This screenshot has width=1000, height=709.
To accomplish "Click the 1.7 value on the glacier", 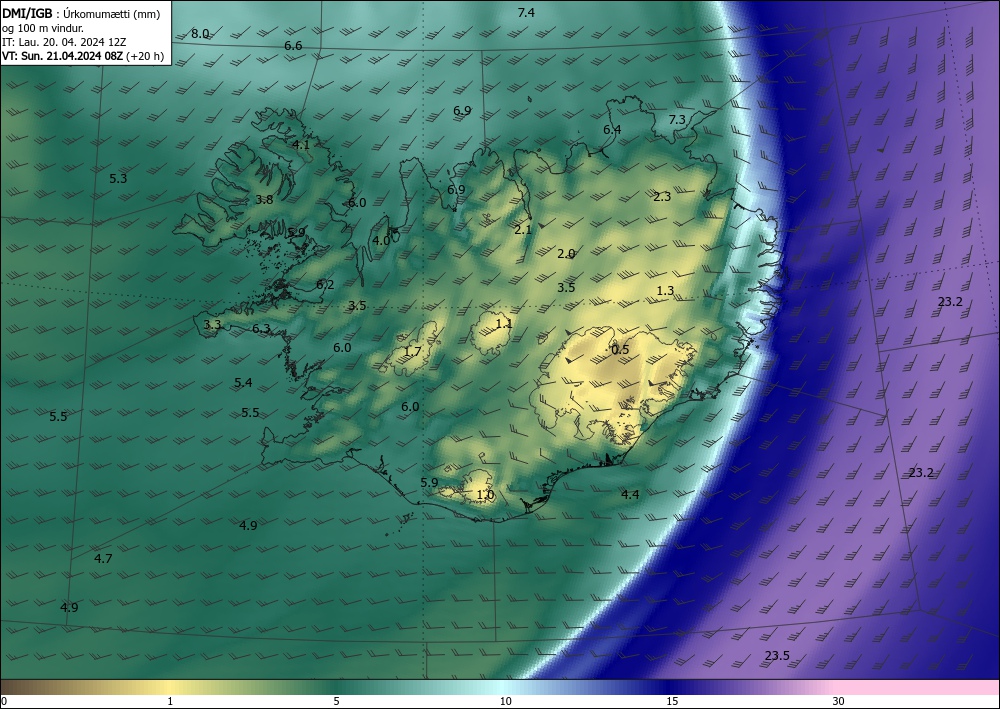I will point(413,351).
